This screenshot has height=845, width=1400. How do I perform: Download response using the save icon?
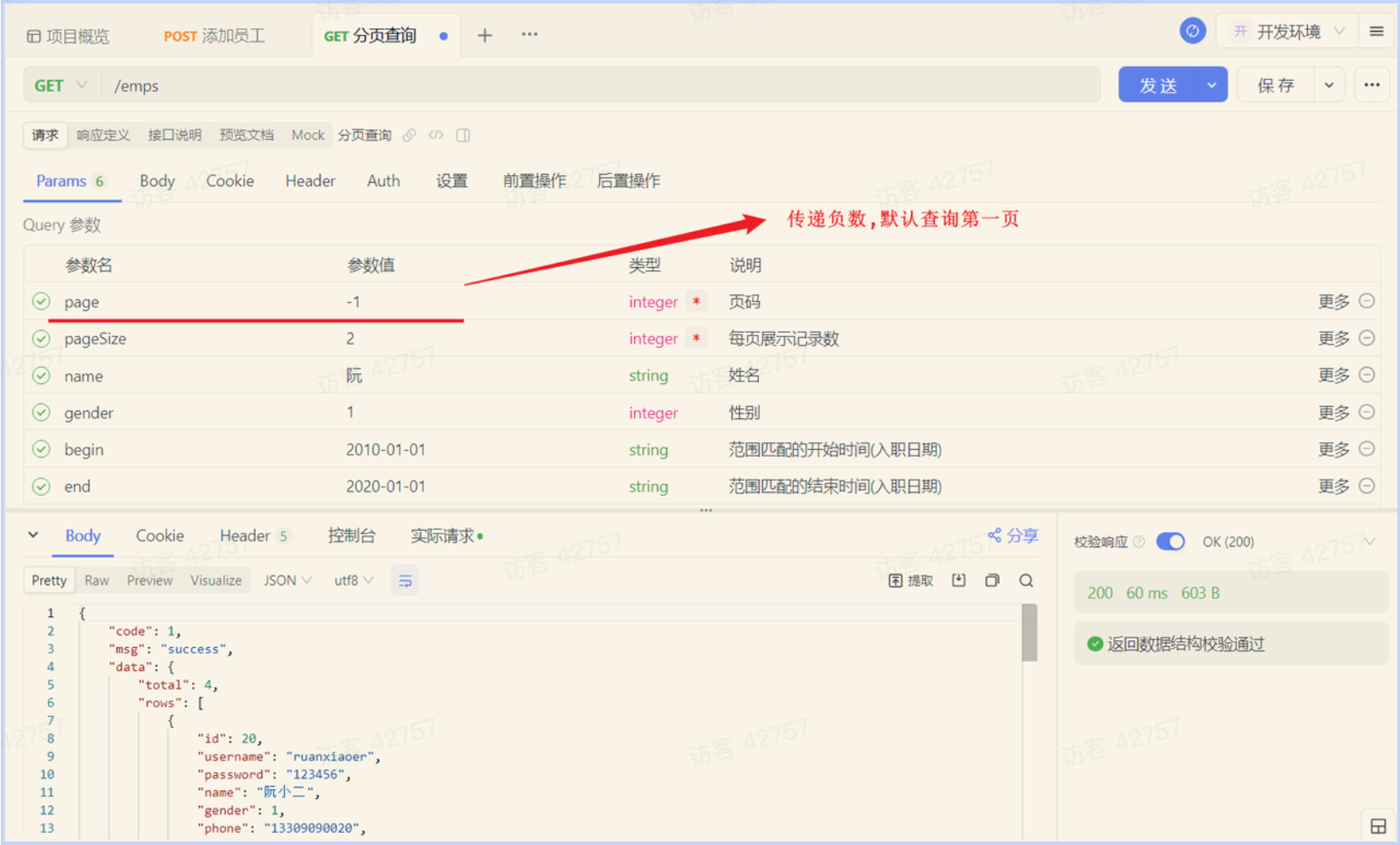click(959, 581)
